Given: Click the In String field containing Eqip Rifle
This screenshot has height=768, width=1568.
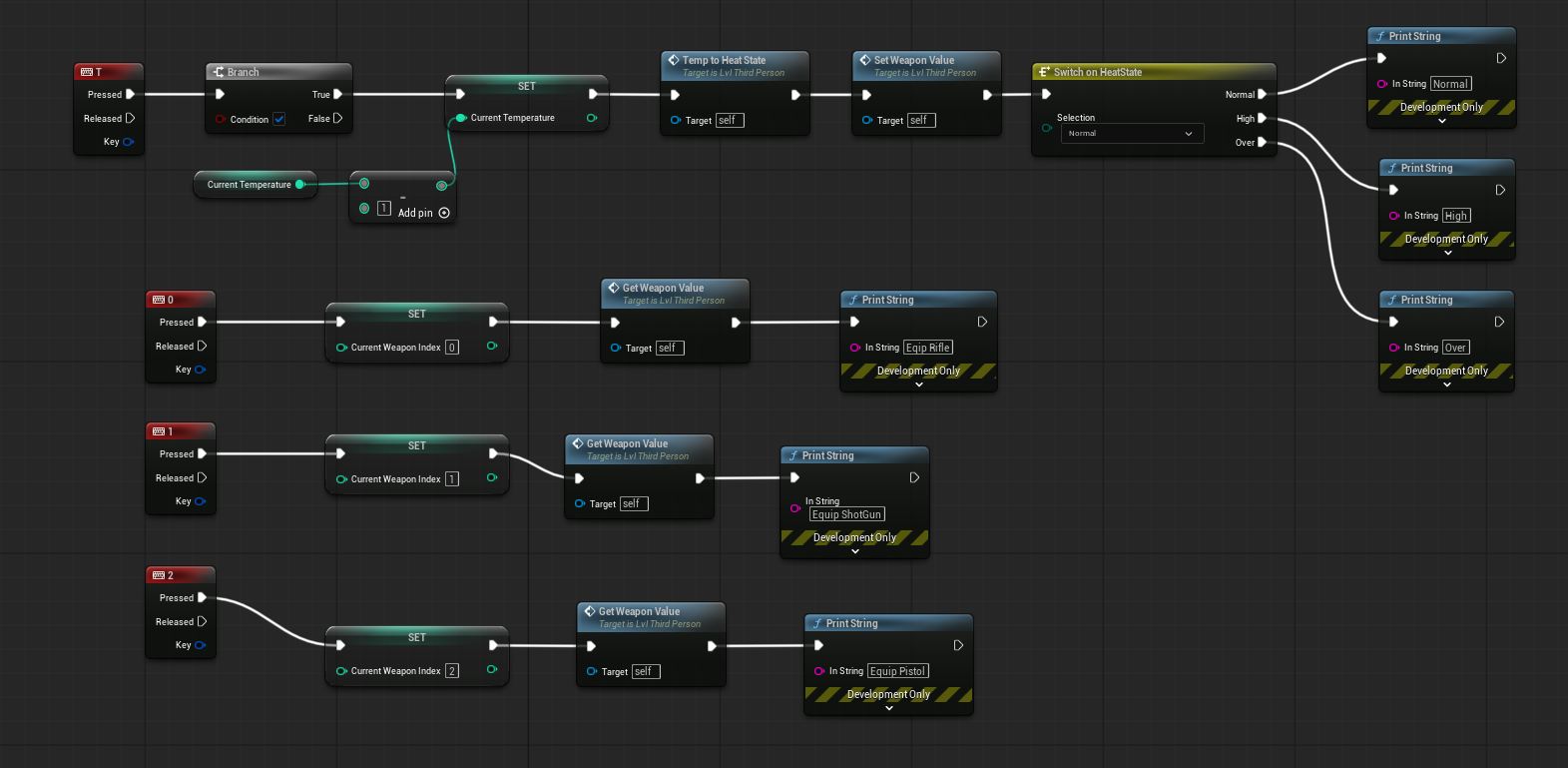Looking at the screenshot, I should [x=928, y=348].
